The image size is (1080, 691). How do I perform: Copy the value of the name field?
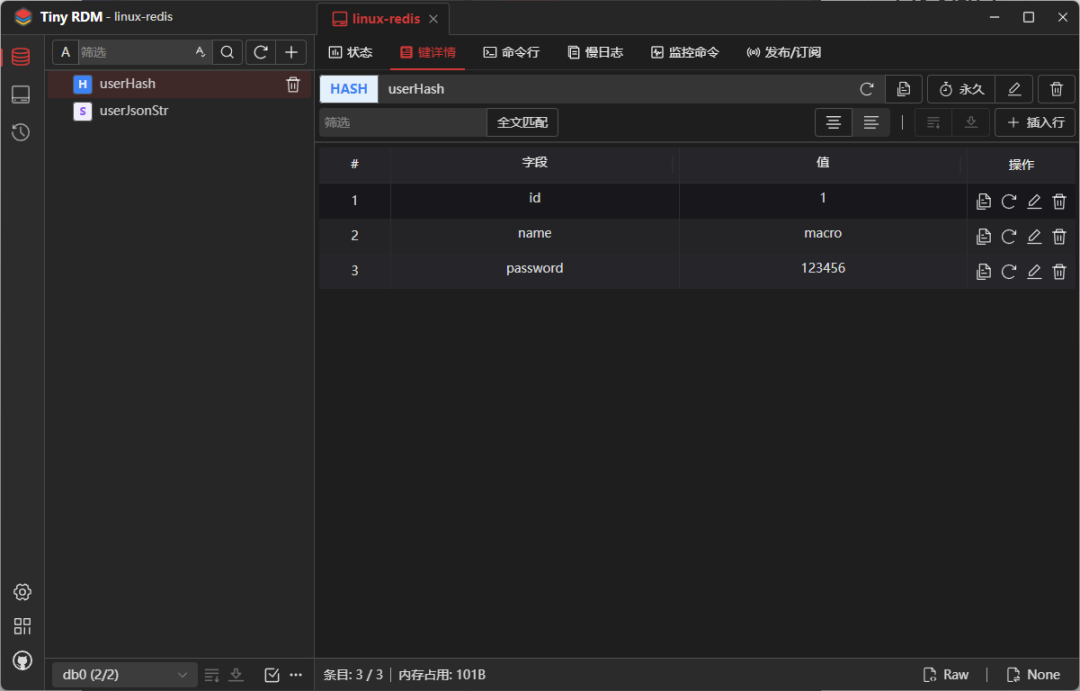coord(983,236)
